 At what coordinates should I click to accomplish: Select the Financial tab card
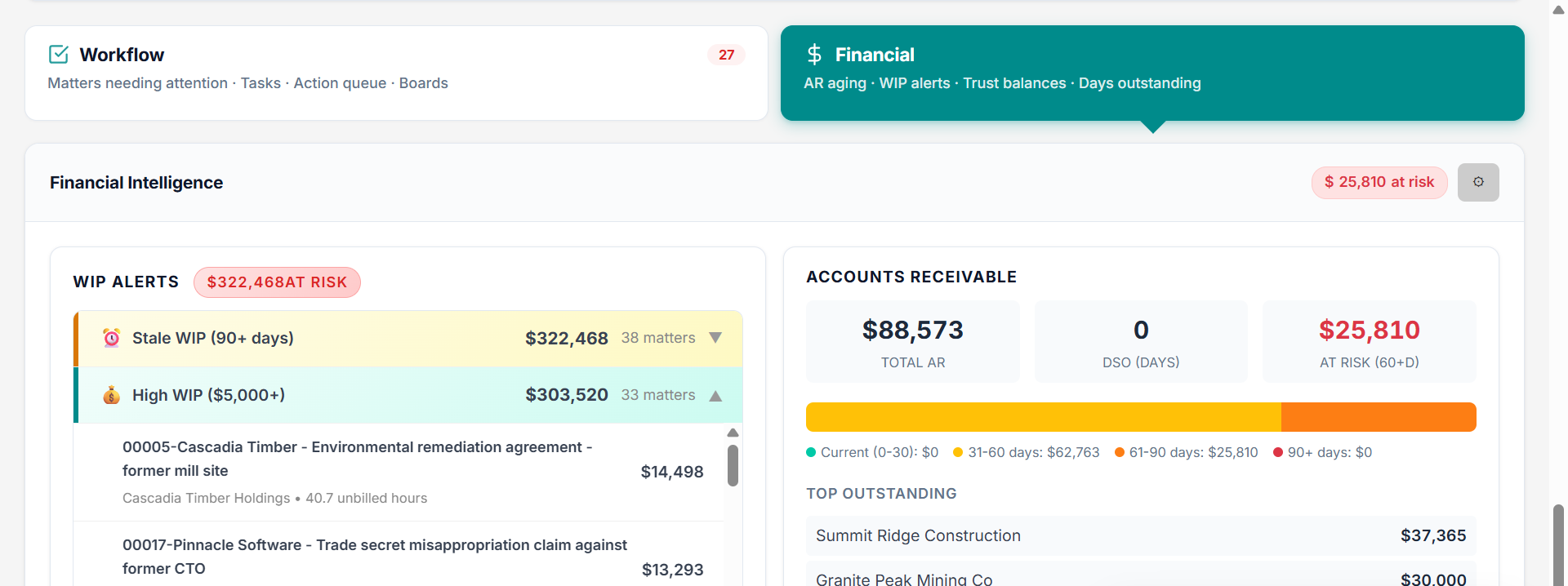click(x=1152, y=73)
